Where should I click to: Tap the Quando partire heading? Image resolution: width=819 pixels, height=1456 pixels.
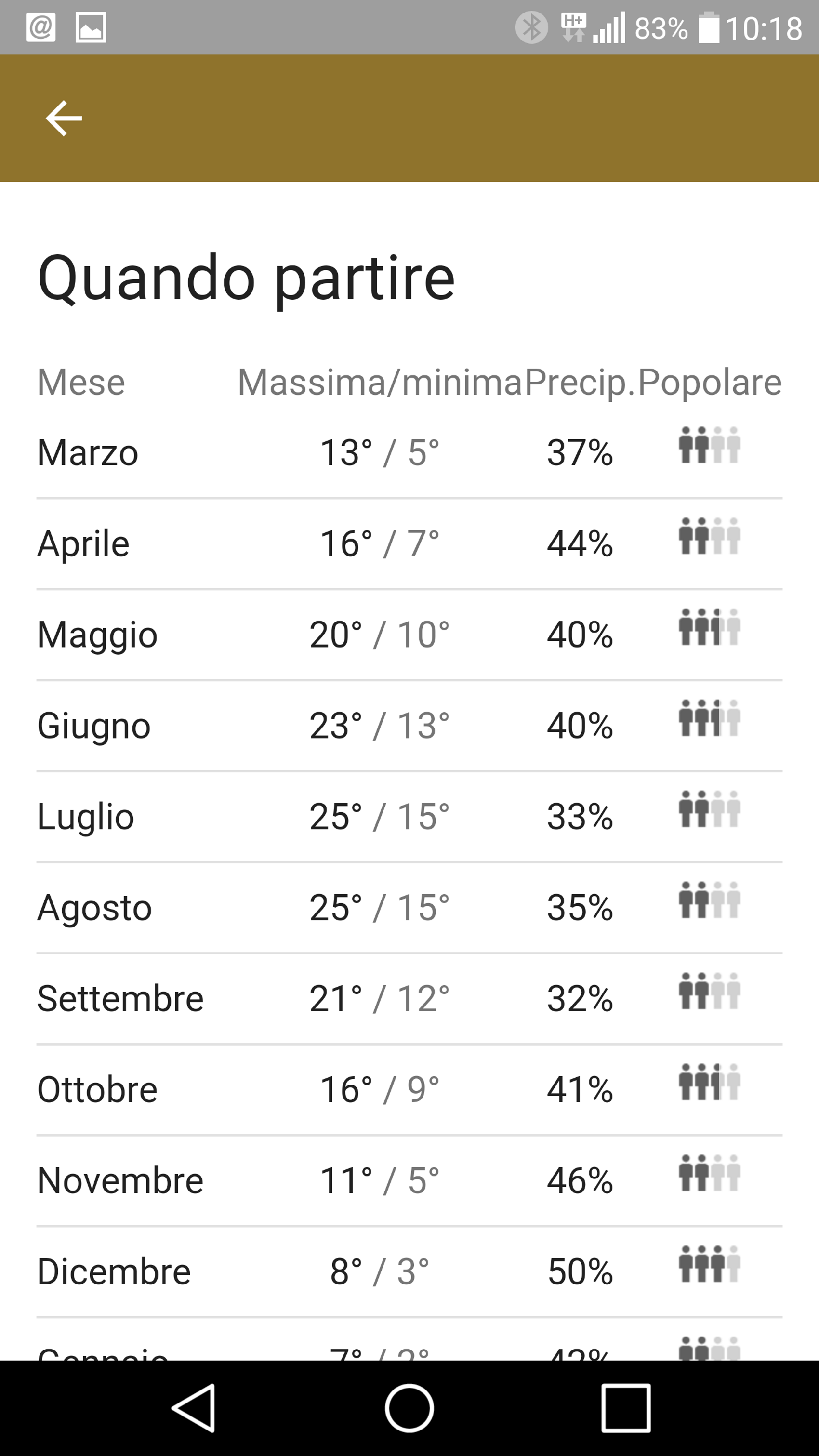click(246, 278)
